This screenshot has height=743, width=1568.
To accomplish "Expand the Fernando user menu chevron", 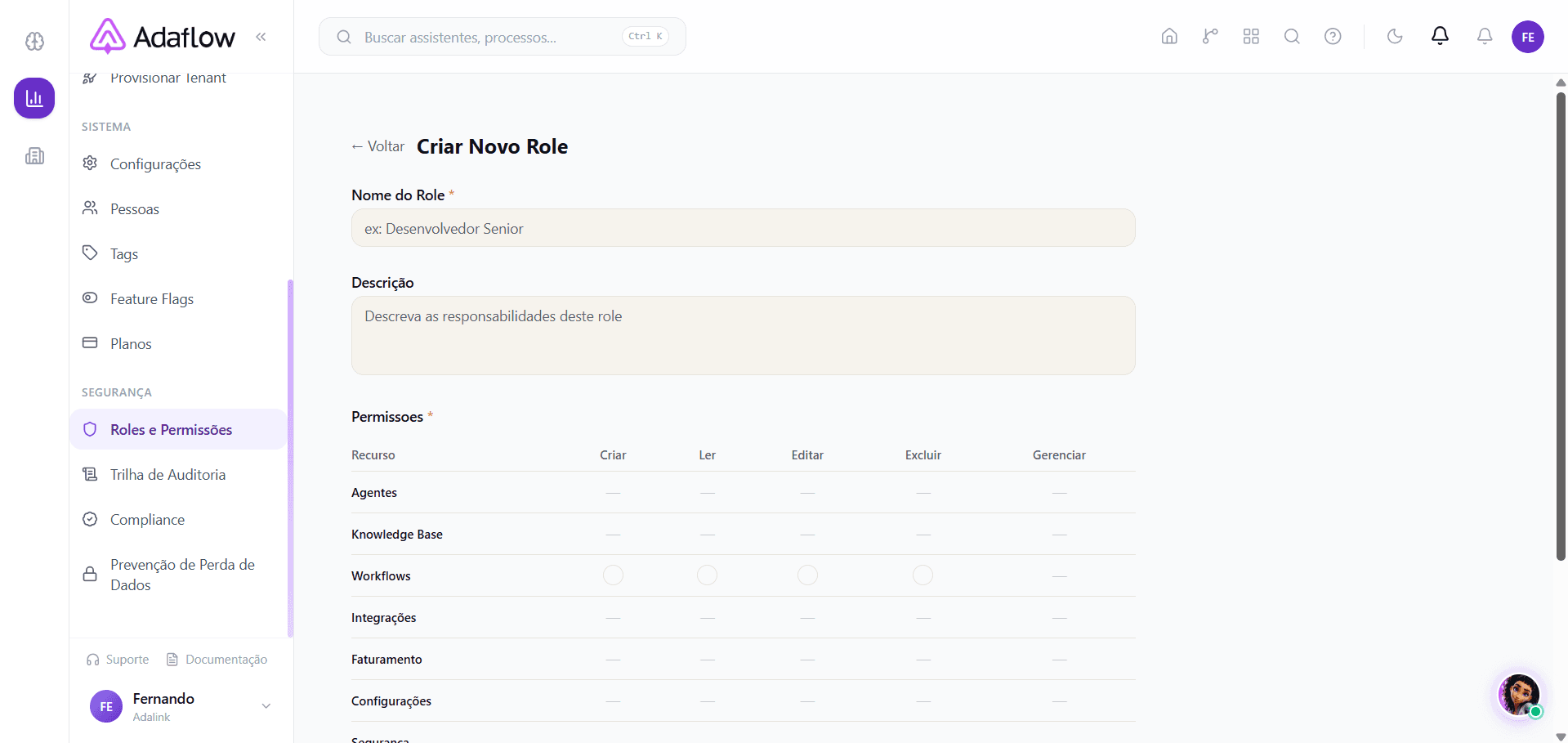I will [x=266, y=706].
